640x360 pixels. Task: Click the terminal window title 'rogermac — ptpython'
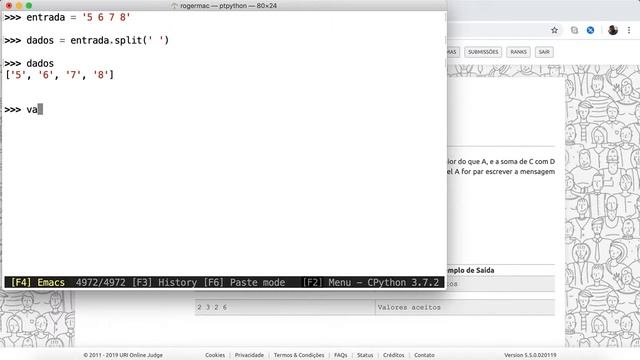229,6
